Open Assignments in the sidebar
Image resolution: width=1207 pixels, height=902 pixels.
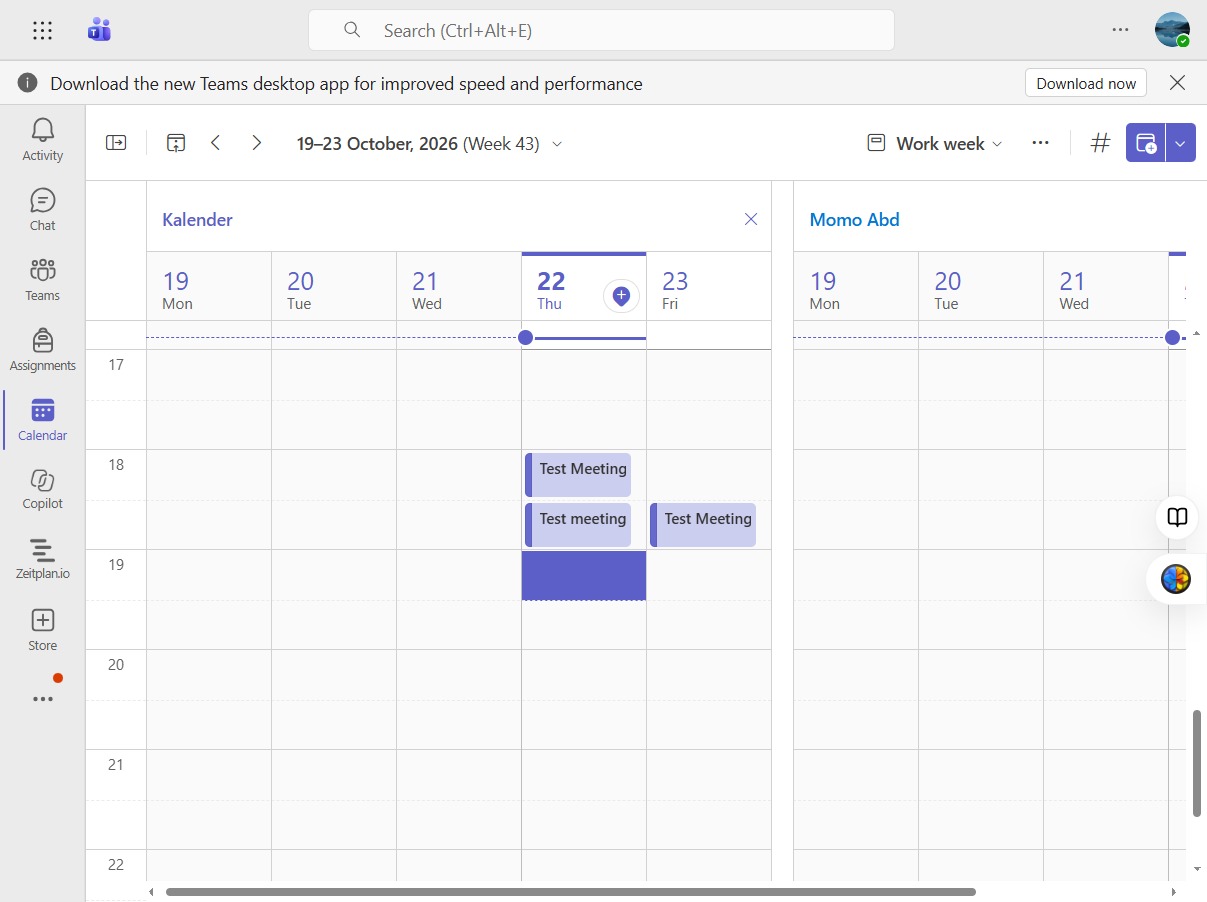[43, 349]
